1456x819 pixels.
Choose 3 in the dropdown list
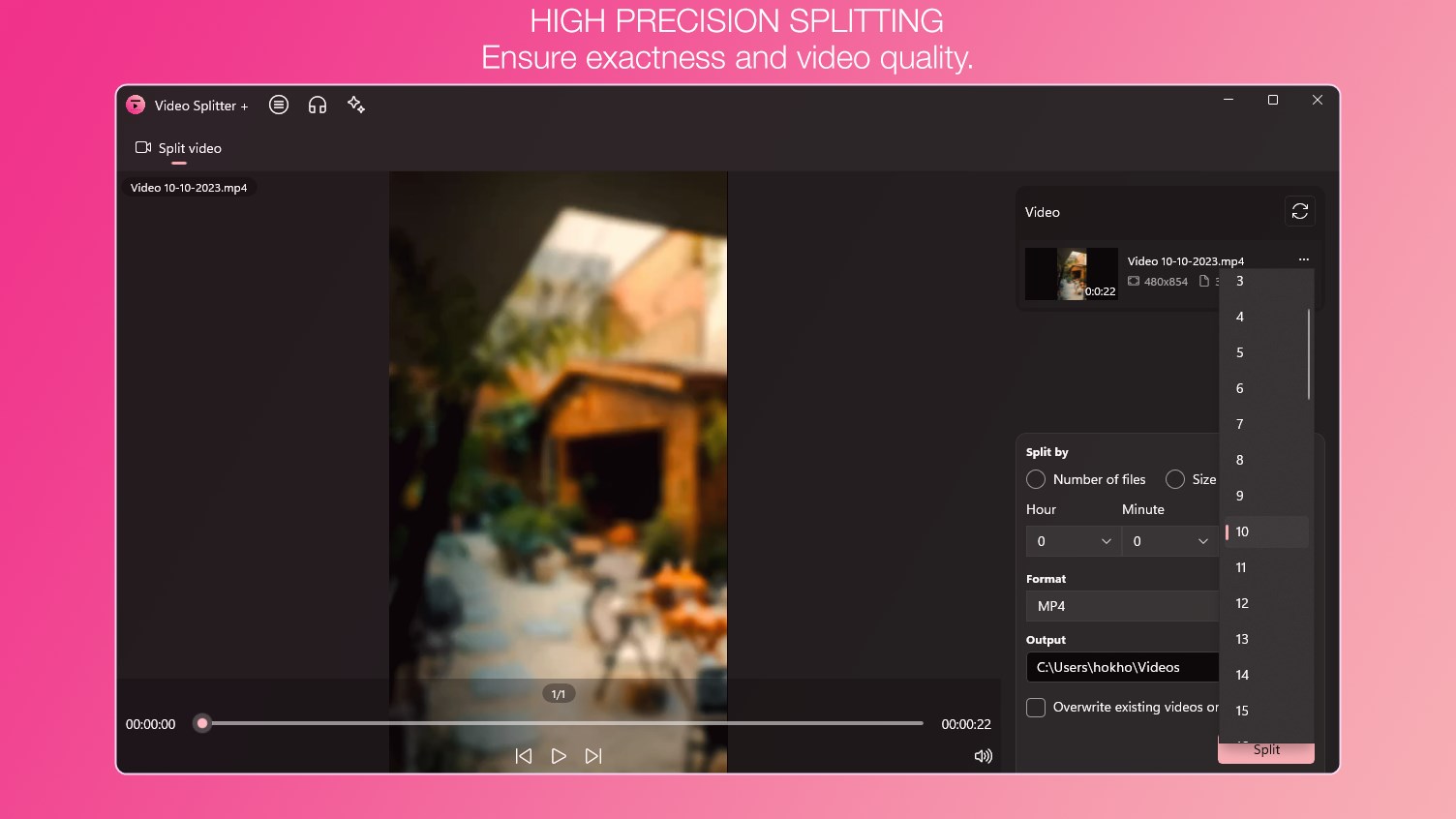click(1266, 281)
